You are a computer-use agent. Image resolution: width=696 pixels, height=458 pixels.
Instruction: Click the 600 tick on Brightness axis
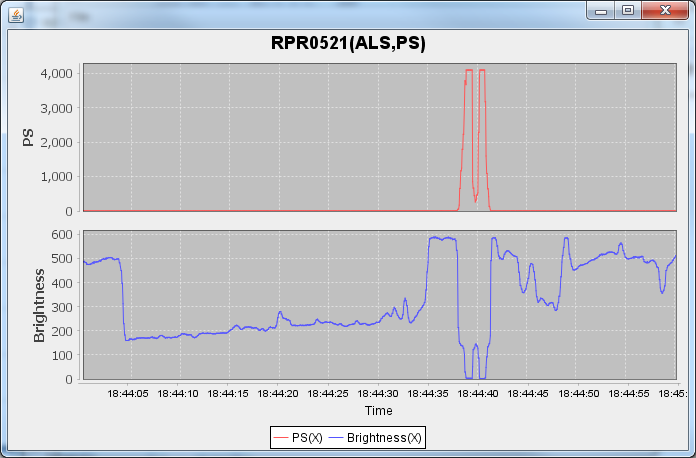tap(62, 234)
